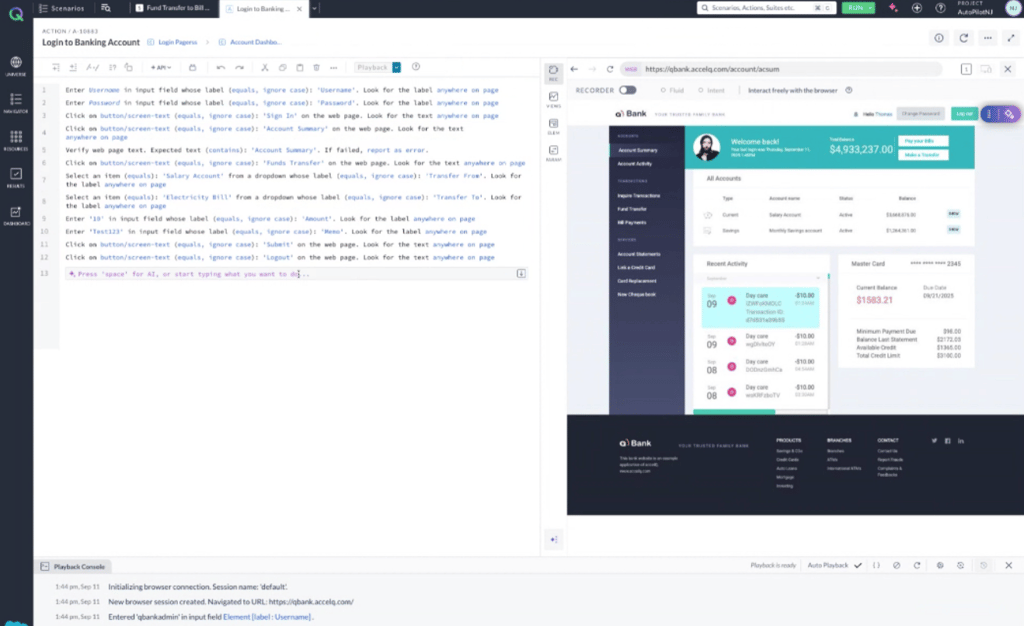Switch to Fund Transfer to Bill tab
The width and height of the screenshot is (1024, 626).
pos(172,8)
